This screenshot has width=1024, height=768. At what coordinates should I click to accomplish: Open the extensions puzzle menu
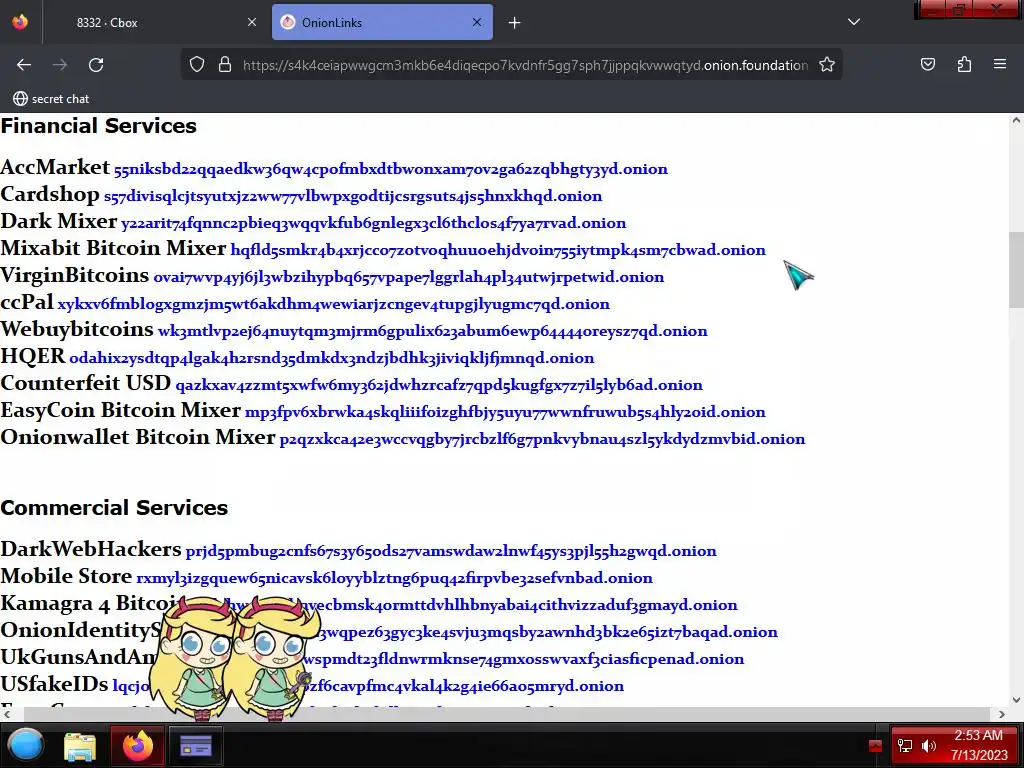click(x=964, y=65)
